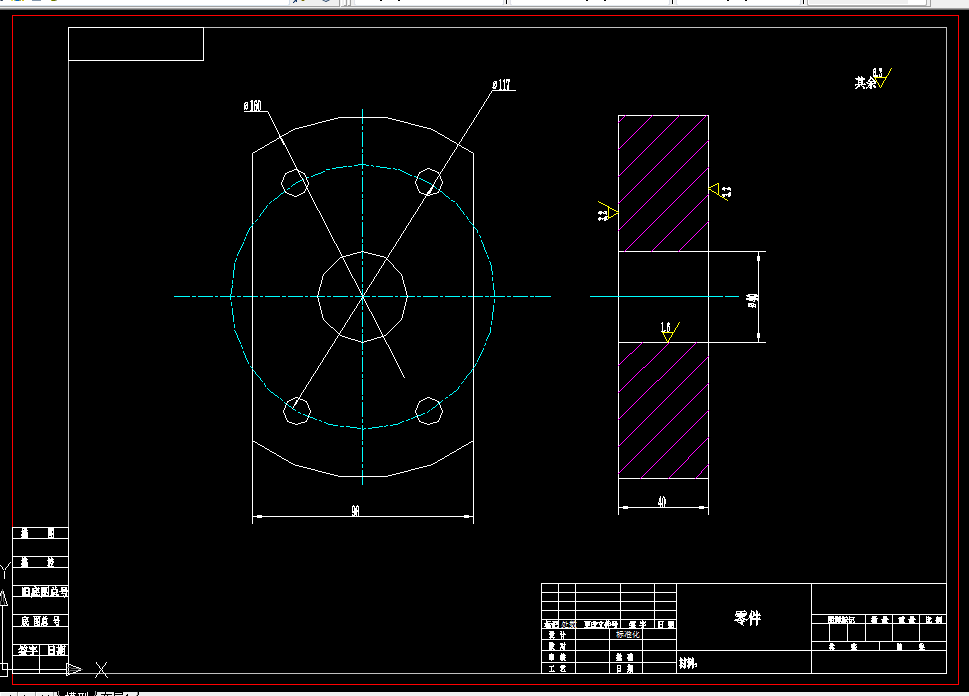Pick the roughness symbol on section's right face

point(720,190)
